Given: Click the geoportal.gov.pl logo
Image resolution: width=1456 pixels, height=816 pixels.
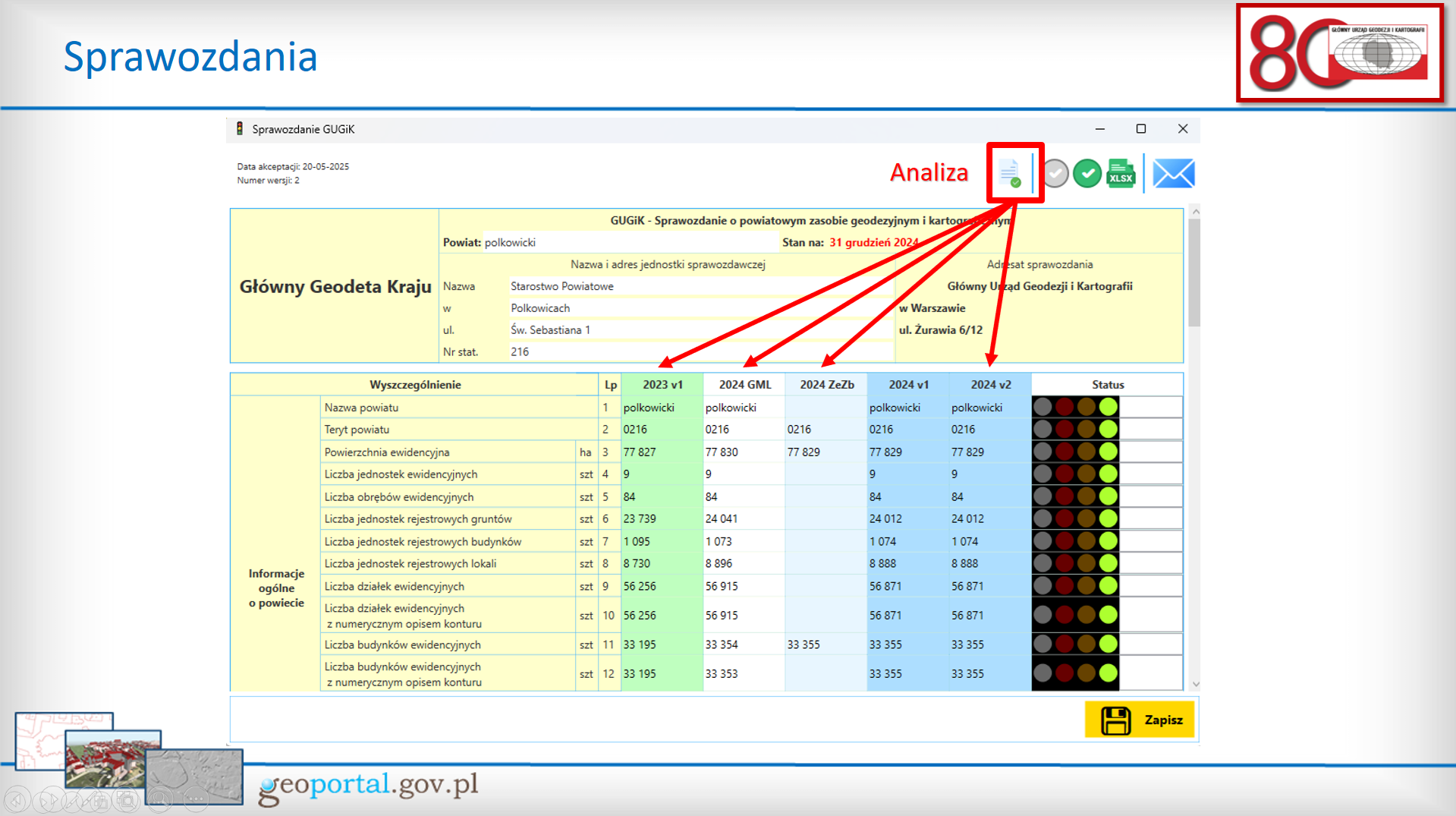Looking at the screenshot, I should coord(368,786).
